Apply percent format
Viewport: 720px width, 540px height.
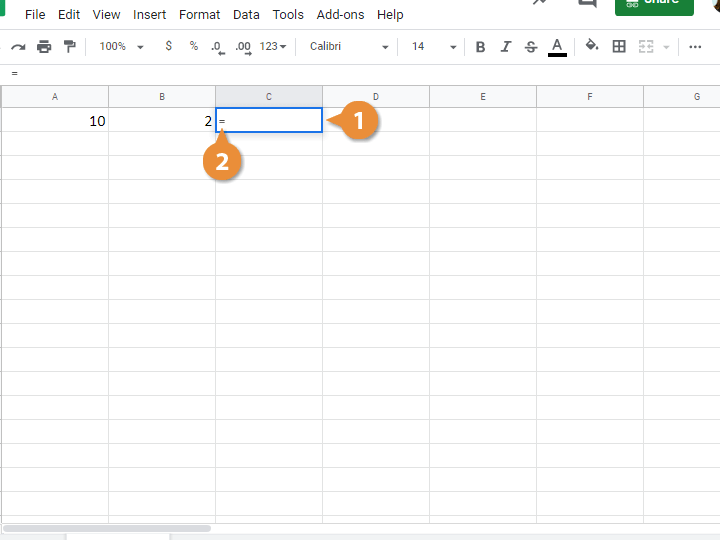coord(193,47)
